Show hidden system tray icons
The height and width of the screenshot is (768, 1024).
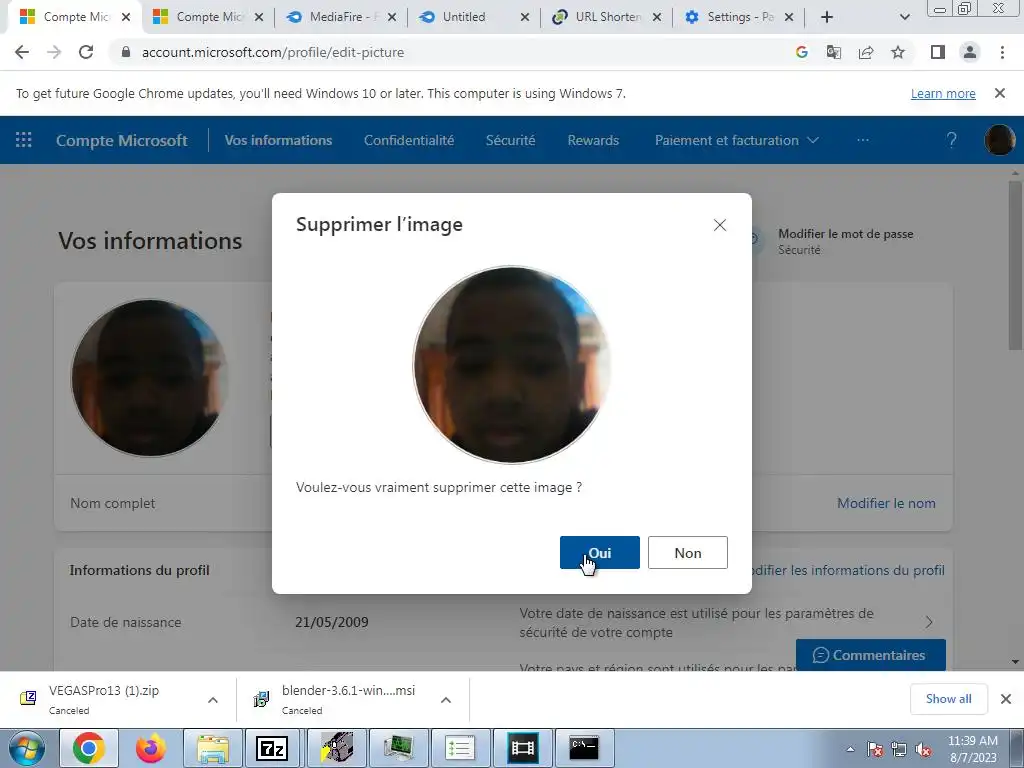click(850, 749)
